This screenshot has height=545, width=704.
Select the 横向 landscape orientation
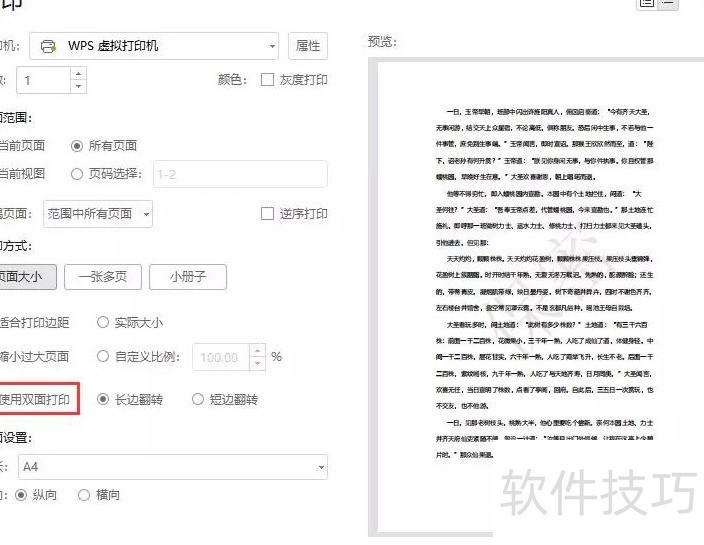pos(84,495)
